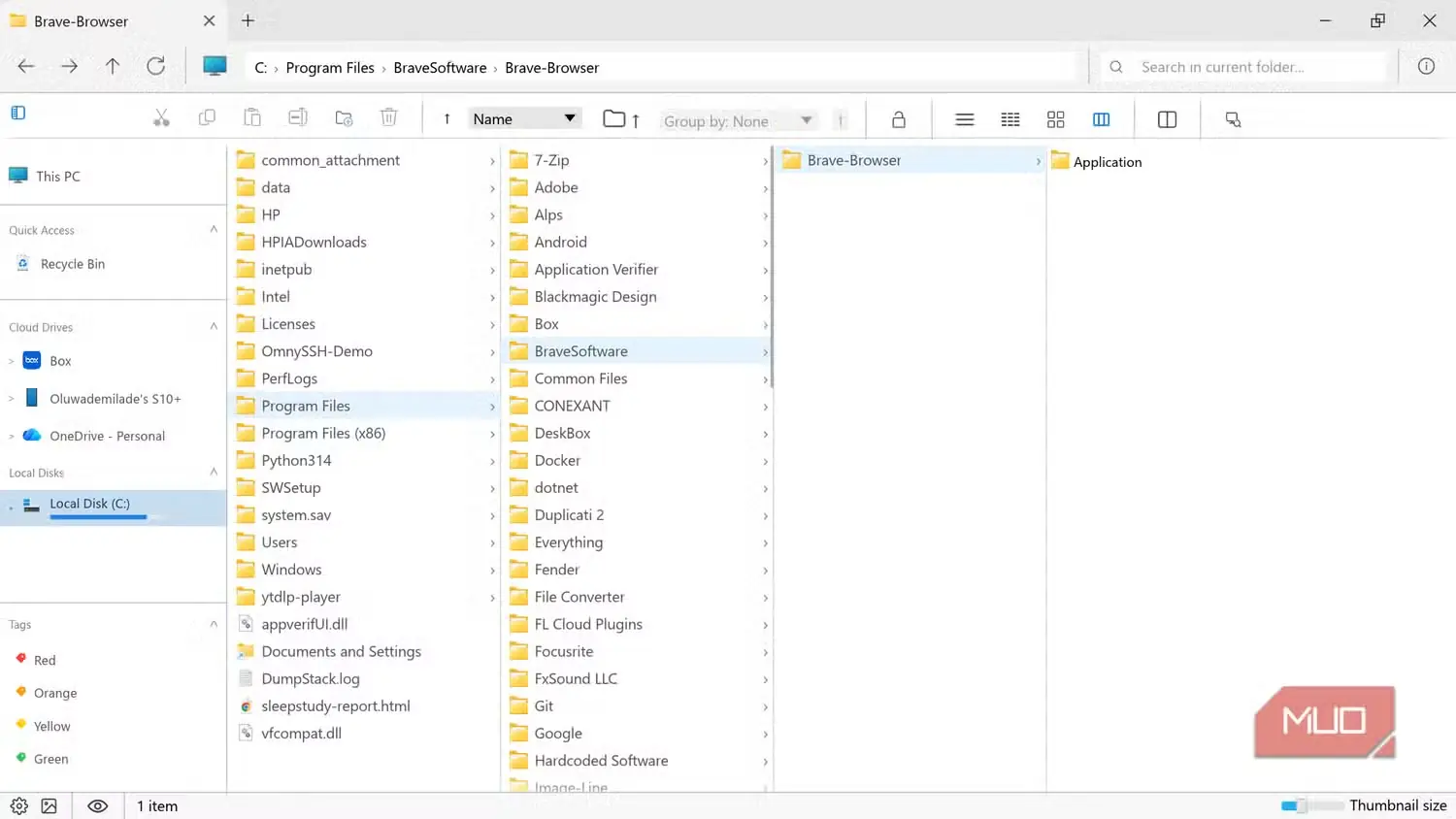Click the picture icon in the status bar
This screenshot has width=1456, height=819.
50,805
